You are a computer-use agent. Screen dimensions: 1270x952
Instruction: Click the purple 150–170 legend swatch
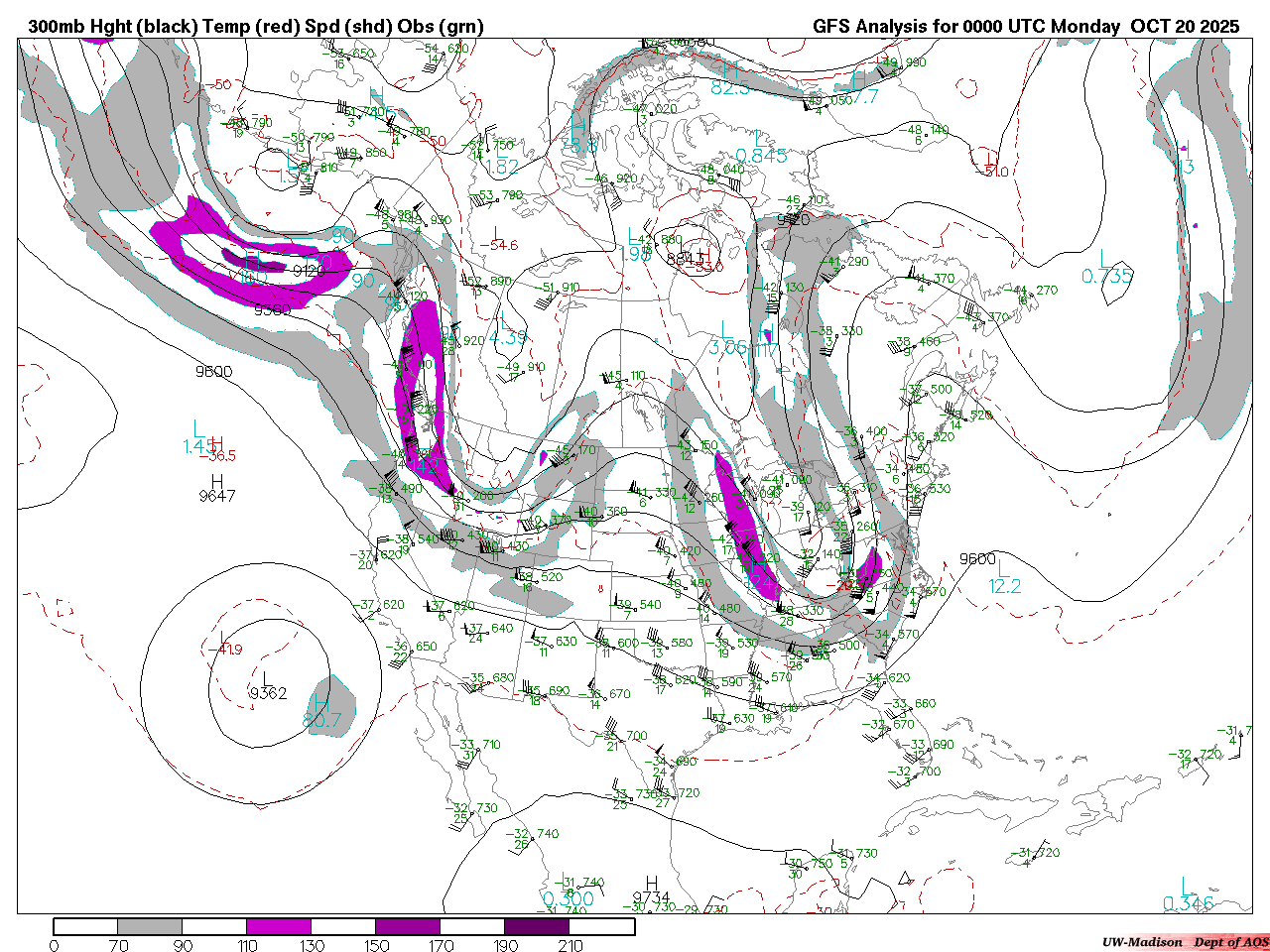pyautogui.click(x=408, y=926)
